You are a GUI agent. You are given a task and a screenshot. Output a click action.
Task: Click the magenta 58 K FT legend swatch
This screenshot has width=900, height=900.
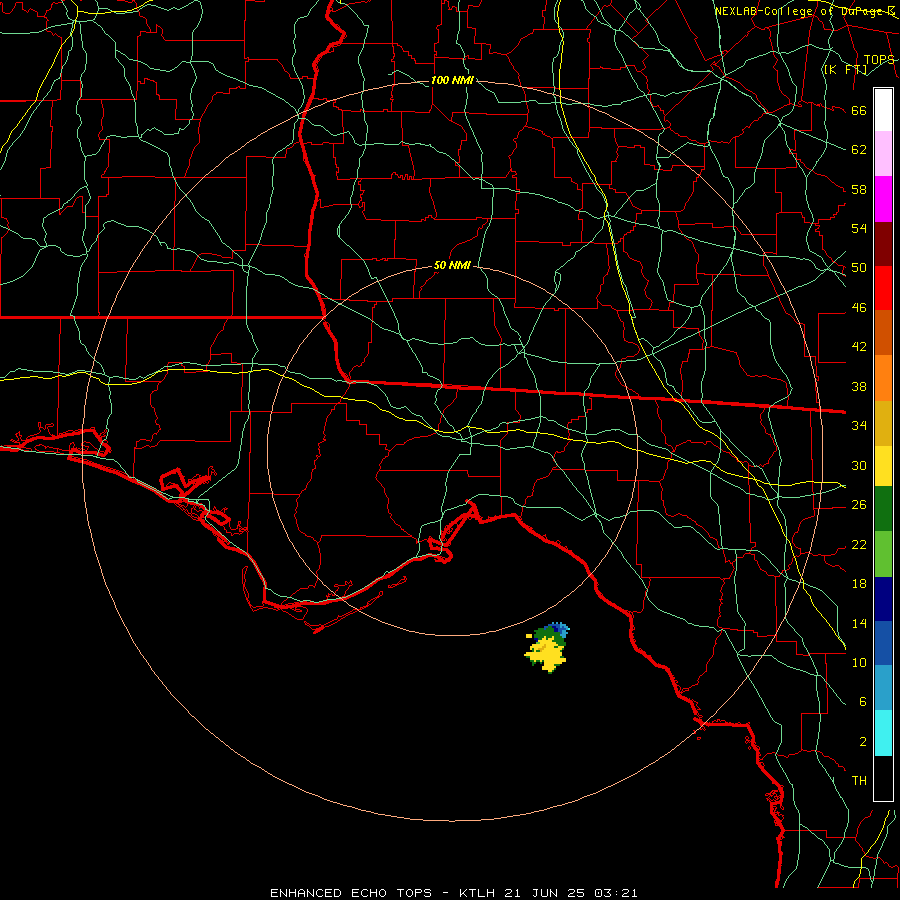[x=883, y=199]
